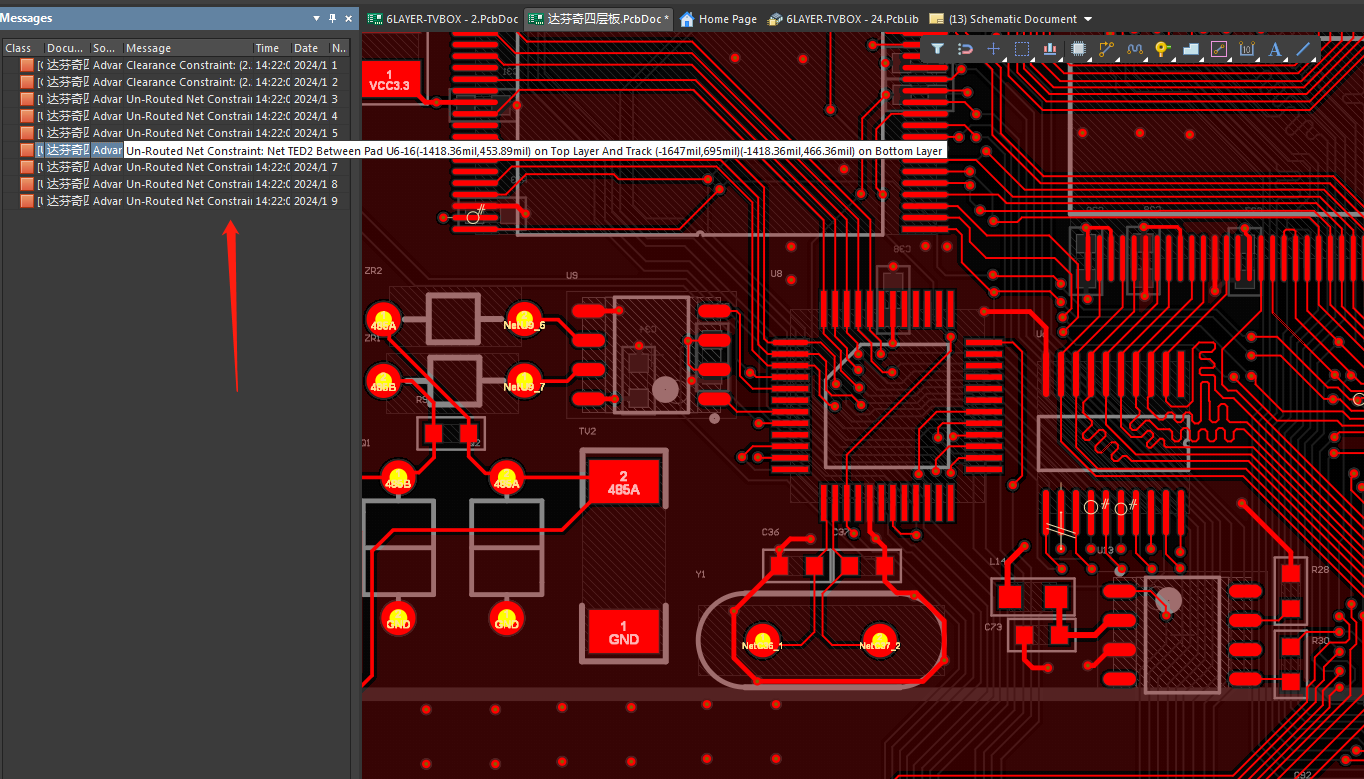Switch to 6LAYER-TVBOX - 2.PcbDoc tab
The height and width of the screenshot is (779, 1364).
point(442,19)
